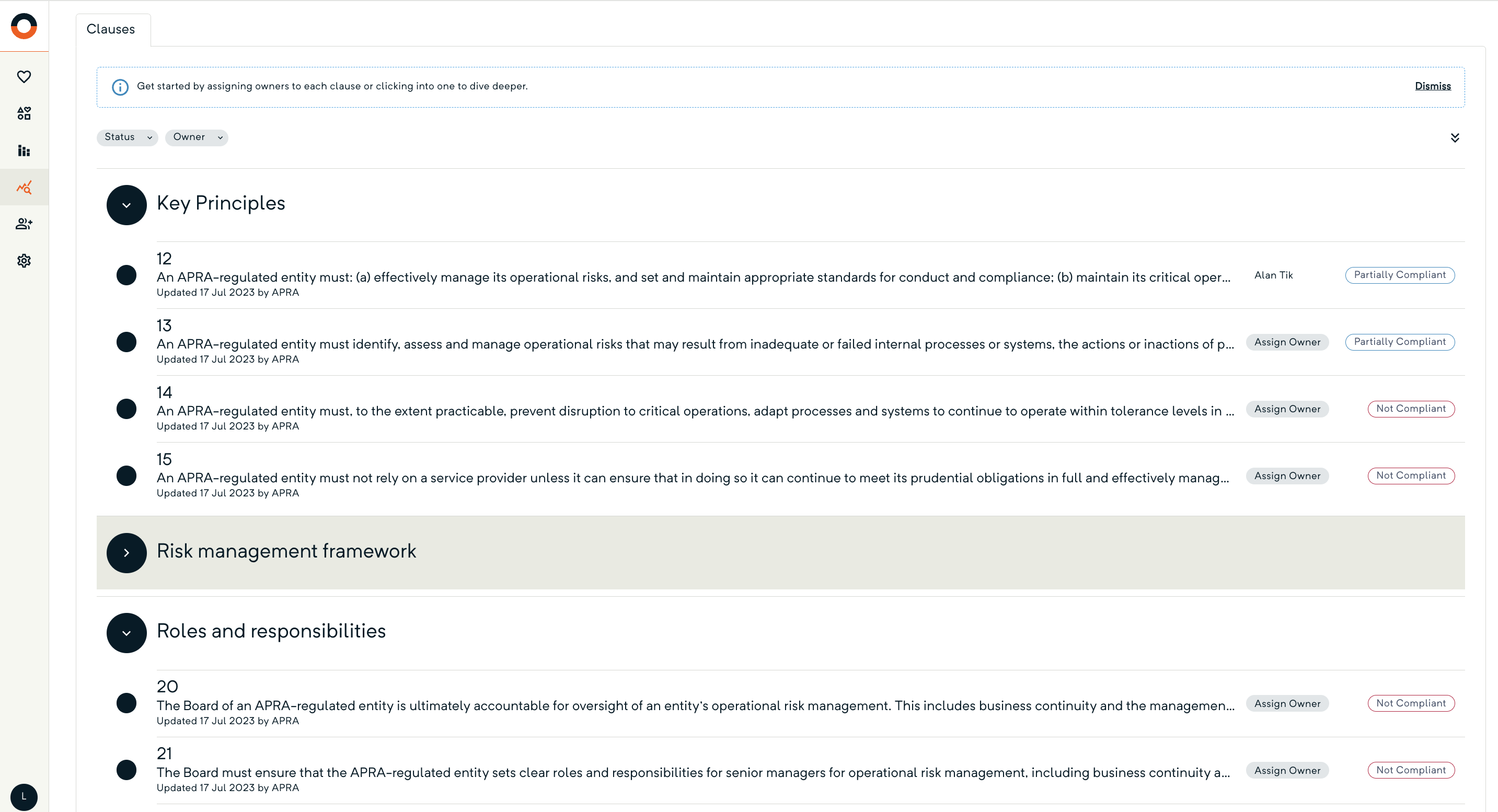The height and width of the screenshot is (812, 1498).
Task: Open the add users sidebar icon
Action: (24, 224)
